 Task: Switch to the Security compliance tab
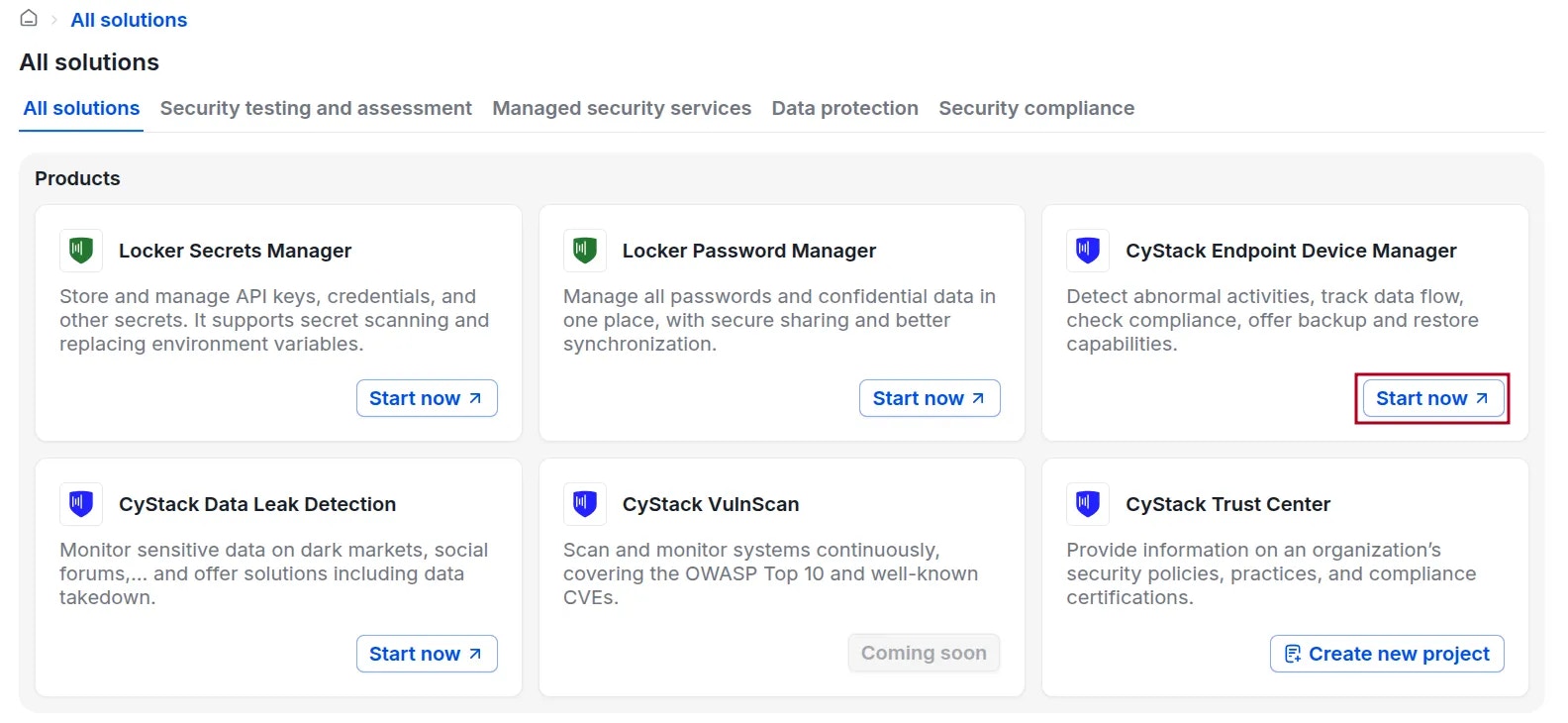pos(1036,108)
